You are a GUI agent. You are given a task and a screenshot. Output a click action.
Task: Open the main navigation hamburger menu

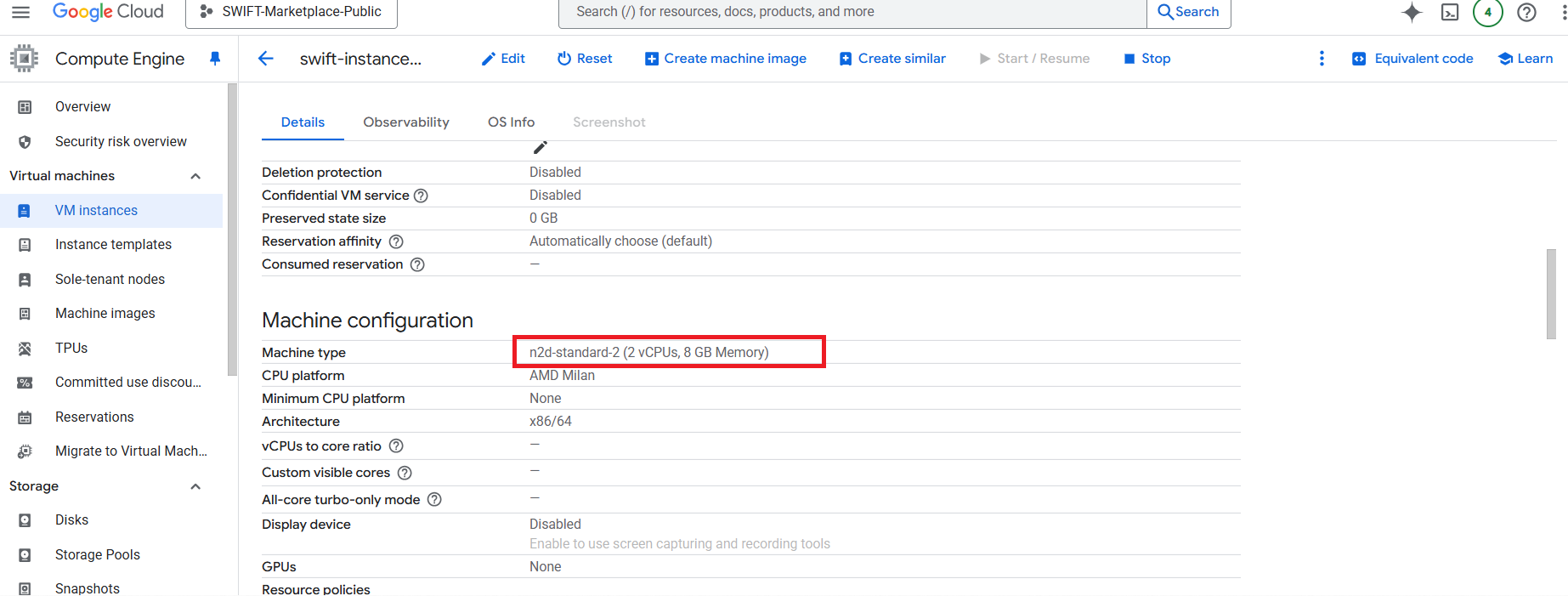tap(20, 12)
